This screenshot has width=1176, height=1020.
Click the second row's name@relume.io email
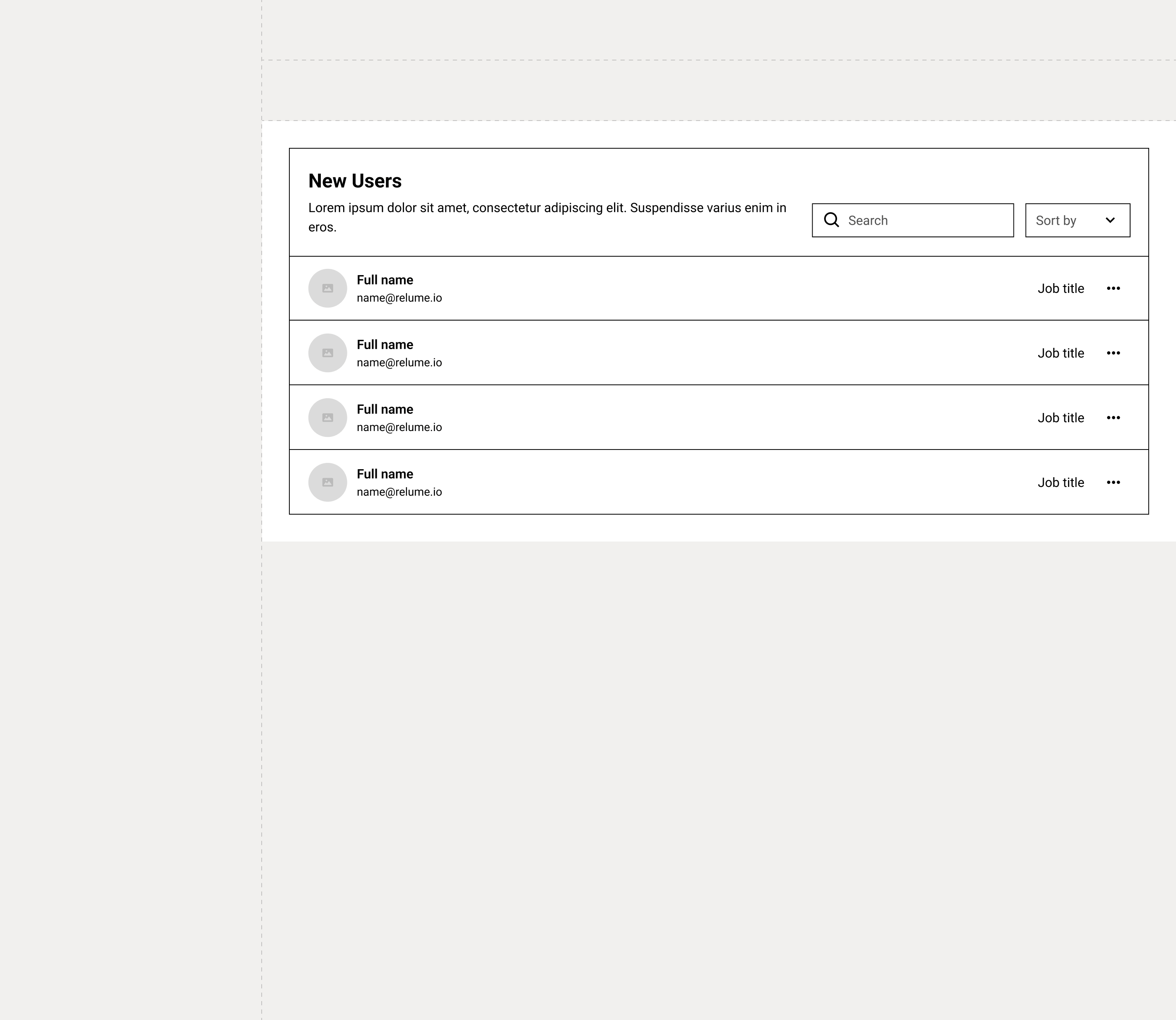coord(399,363)
